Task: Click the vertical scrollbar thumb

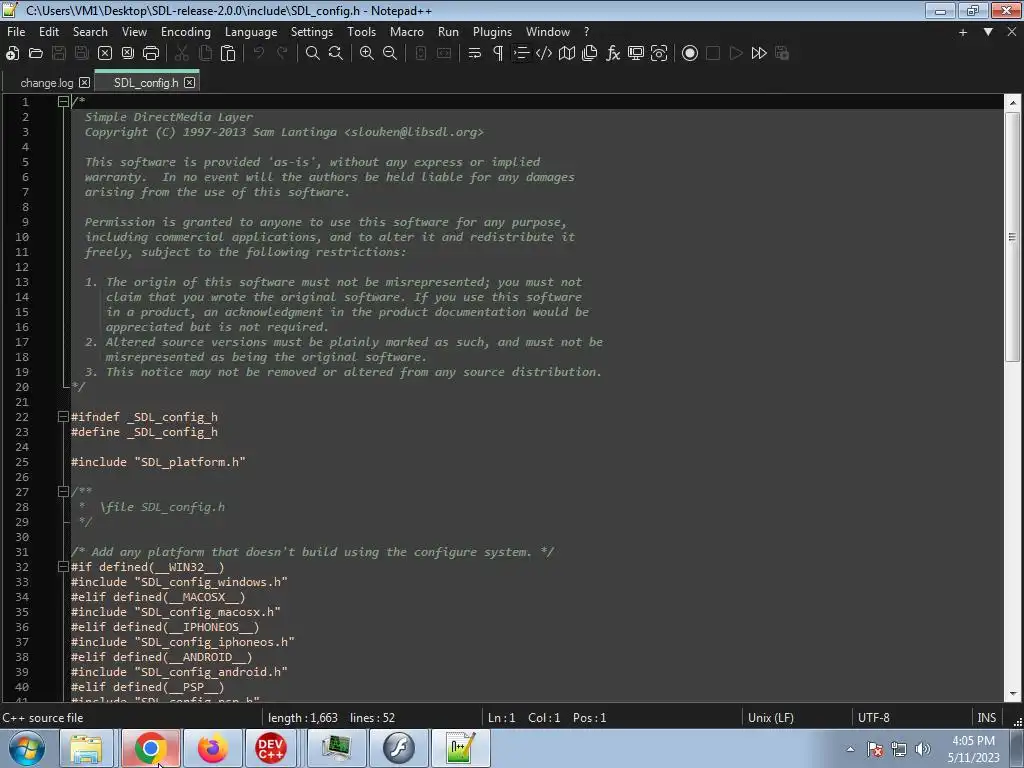Action: coord(1012,237)
